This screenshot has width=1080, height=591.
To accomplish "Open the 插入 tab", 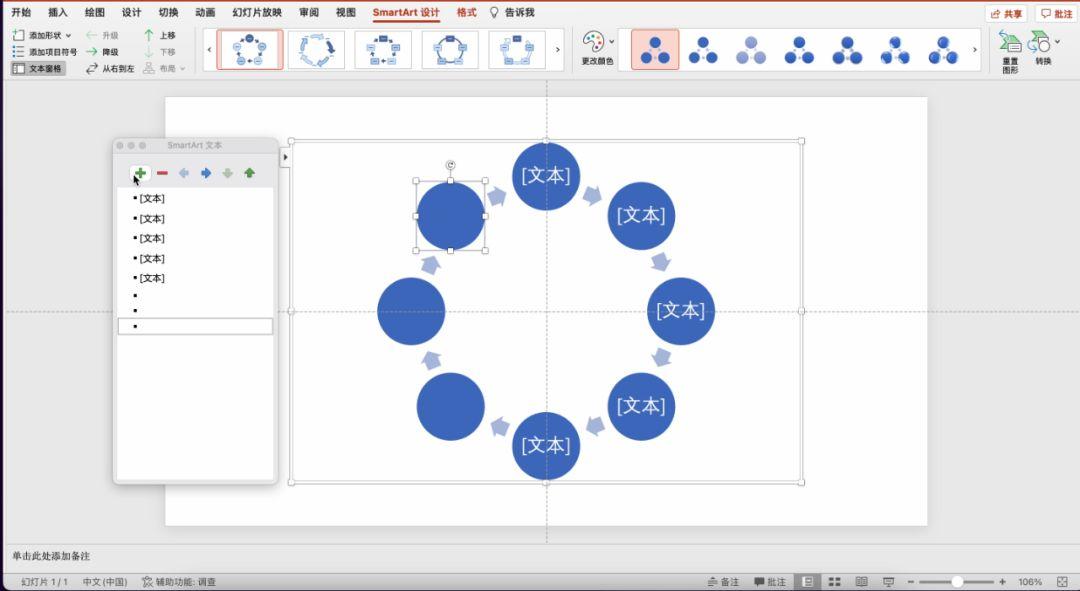I will (58, 12).
